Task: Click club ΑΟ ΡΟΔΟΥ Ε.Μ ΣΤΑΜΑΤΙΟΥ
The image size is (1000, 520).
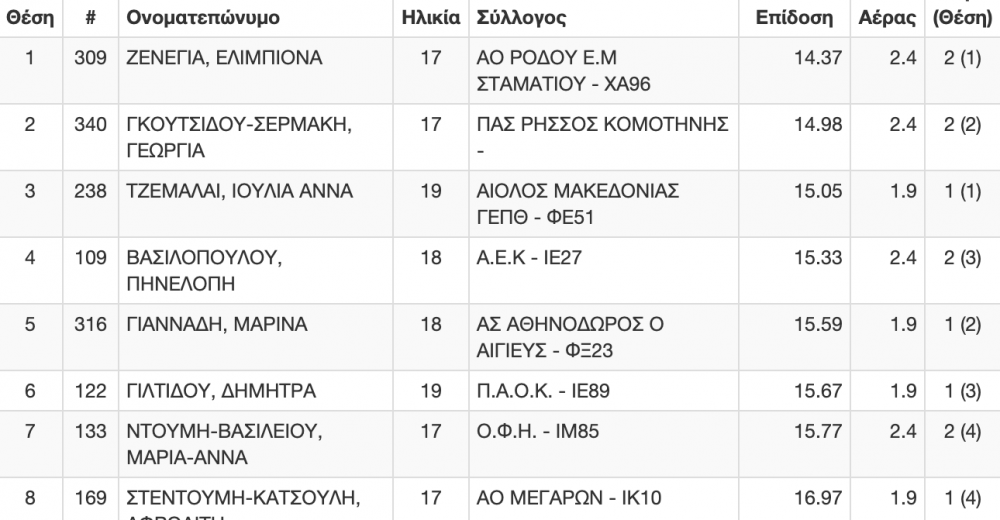Action: (x=563, y=71)
